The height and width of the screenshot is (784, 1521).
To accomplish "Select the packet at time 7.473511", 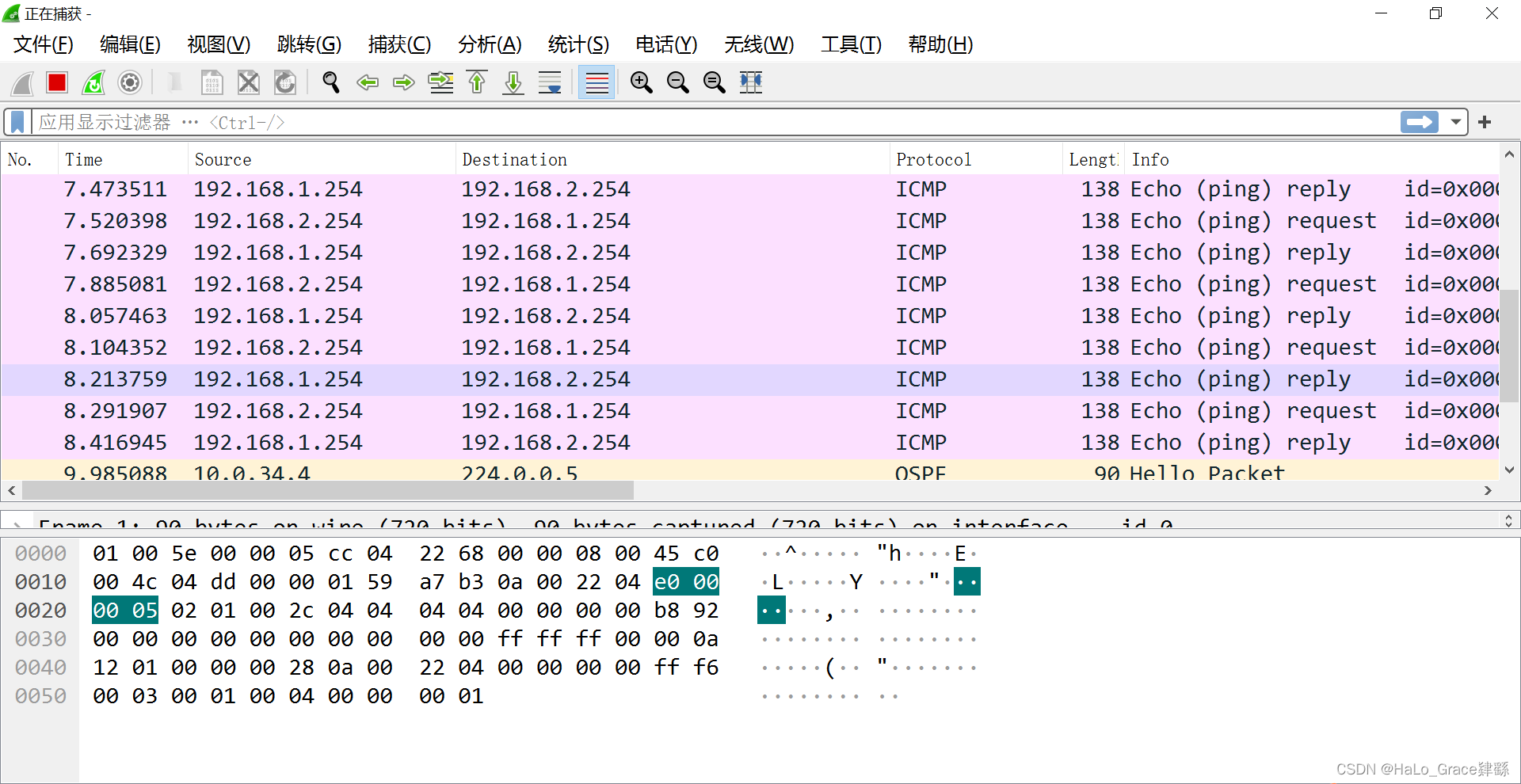I will point(750,189).
